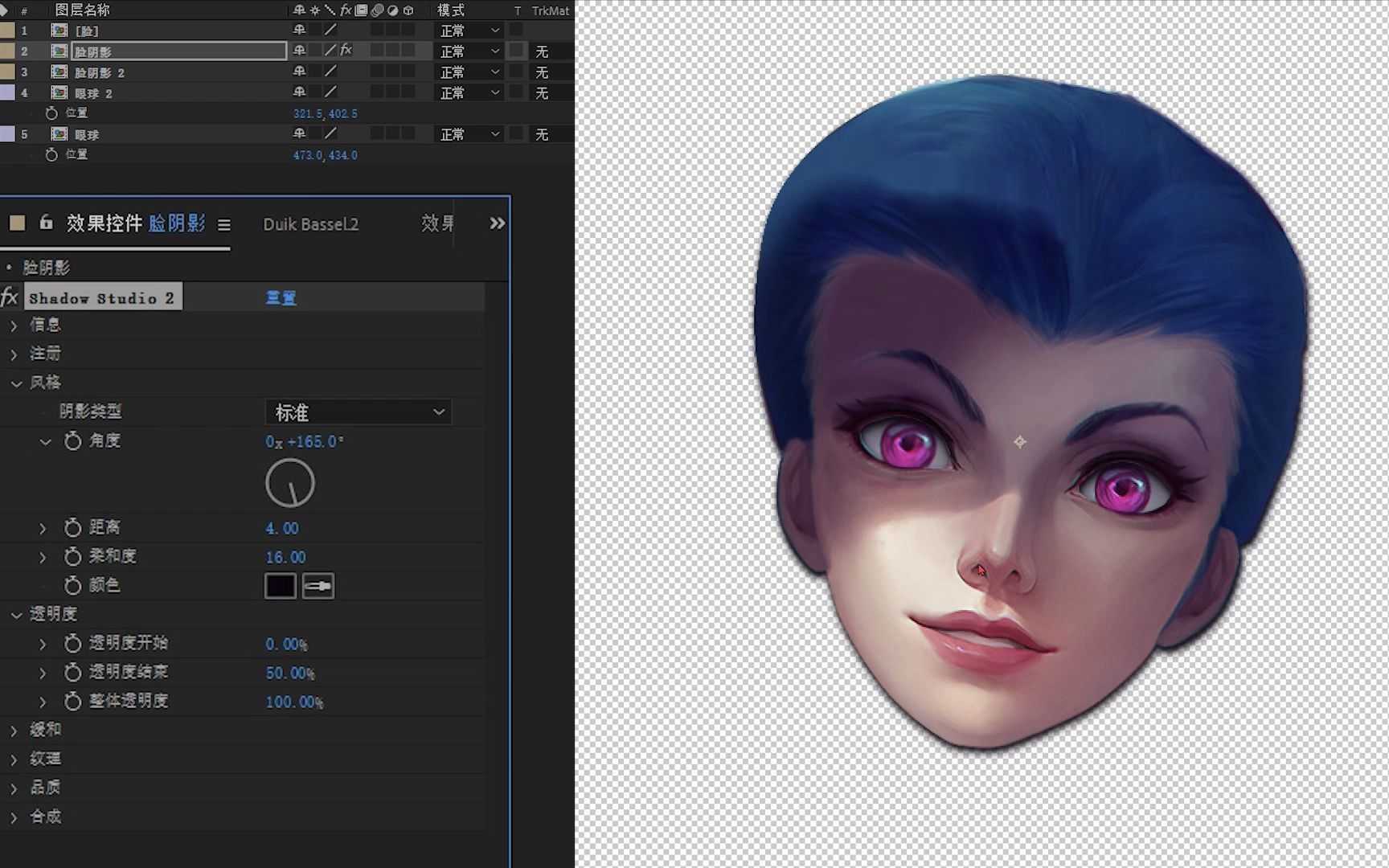Click the anchor point marker on the face
This screenshot has width=1389, height=868.
(1019, 441)
